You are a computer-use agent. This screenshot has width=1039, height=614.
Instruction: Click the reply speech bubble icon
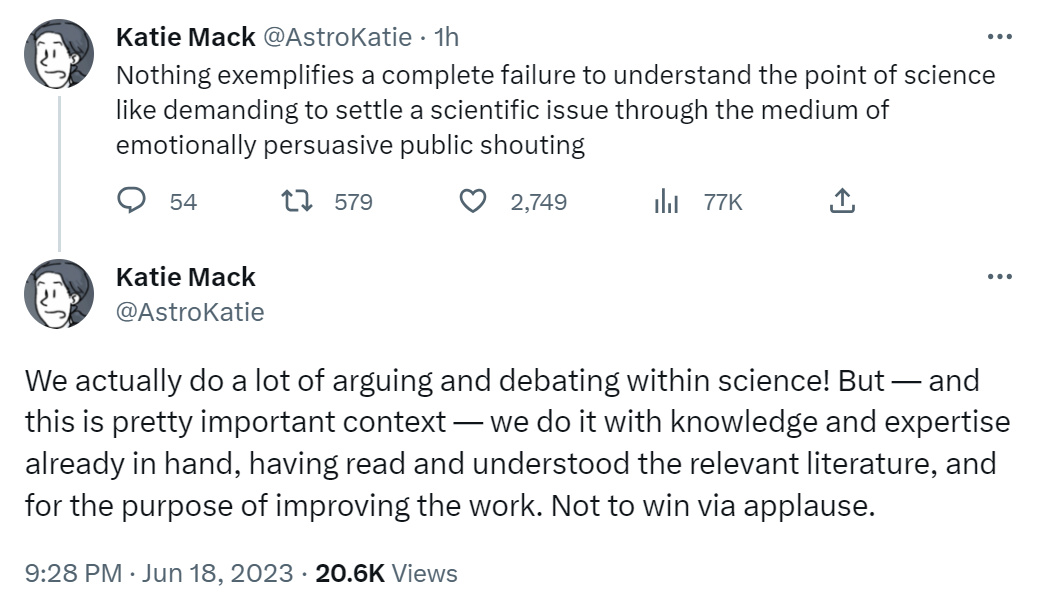131,201
